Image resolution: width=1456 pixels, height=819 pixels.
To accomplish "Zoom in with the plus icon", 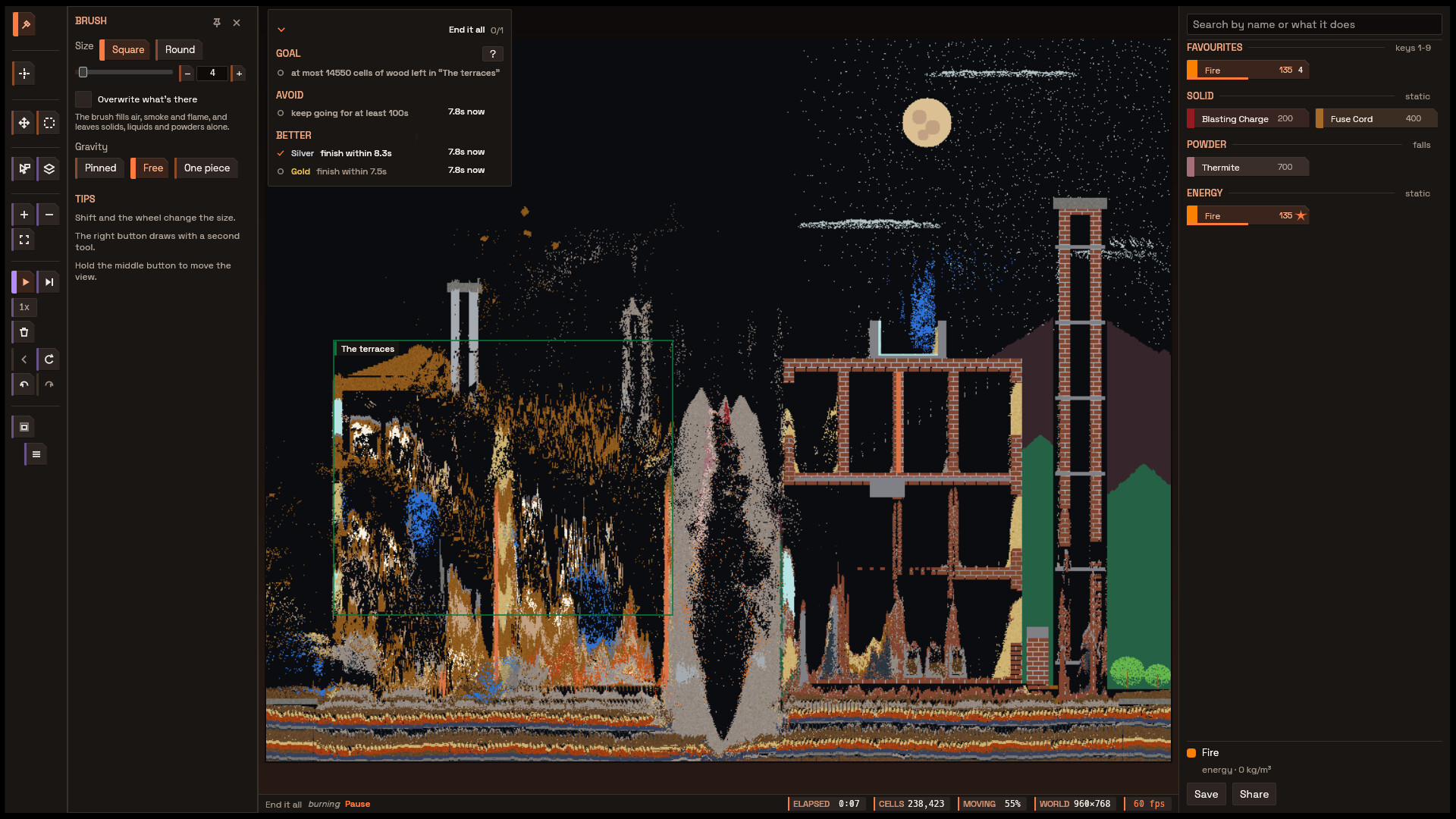I will coord(24,215).
